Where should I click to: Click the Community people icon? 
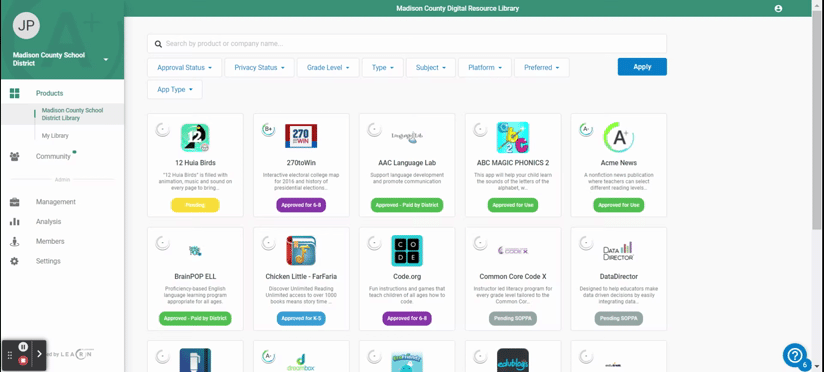click(x=15, y=157)
